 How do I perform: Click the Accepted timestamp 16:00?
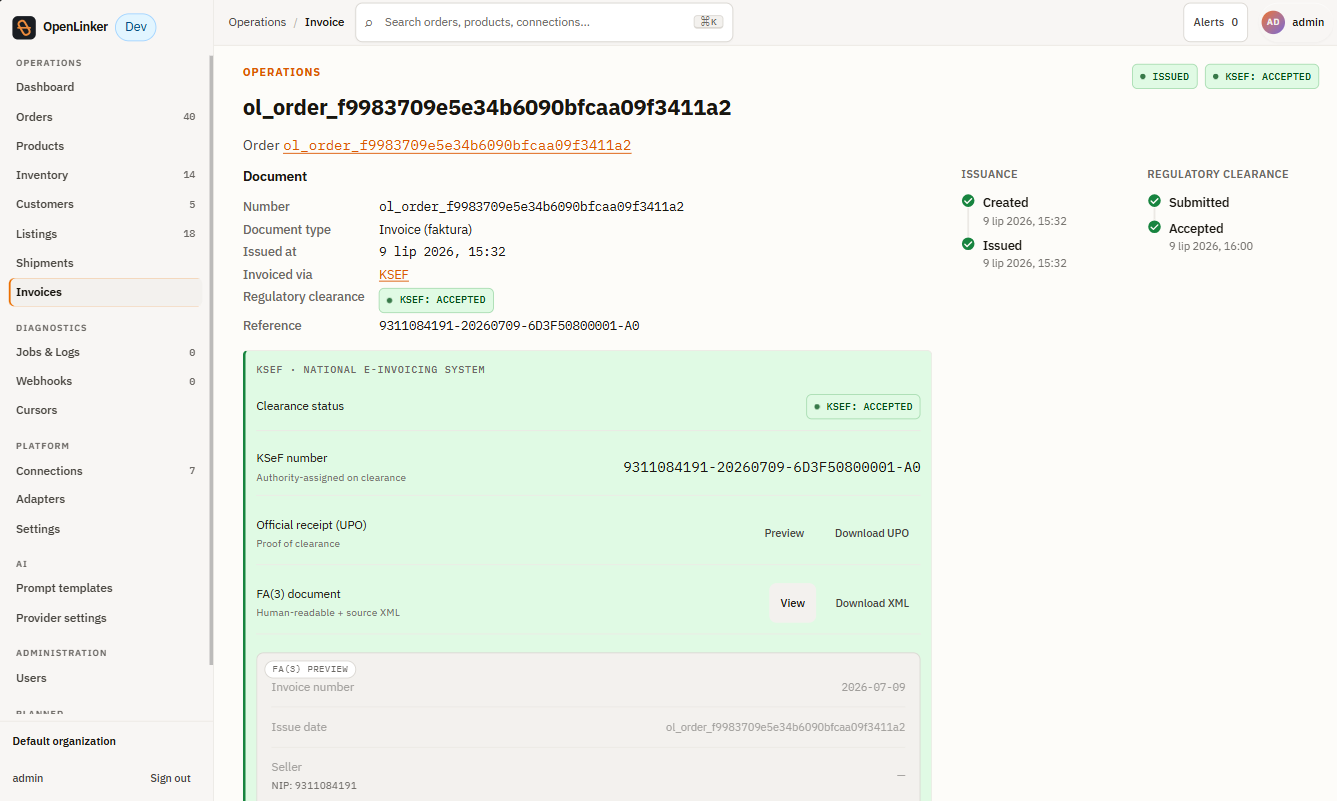1211,246
